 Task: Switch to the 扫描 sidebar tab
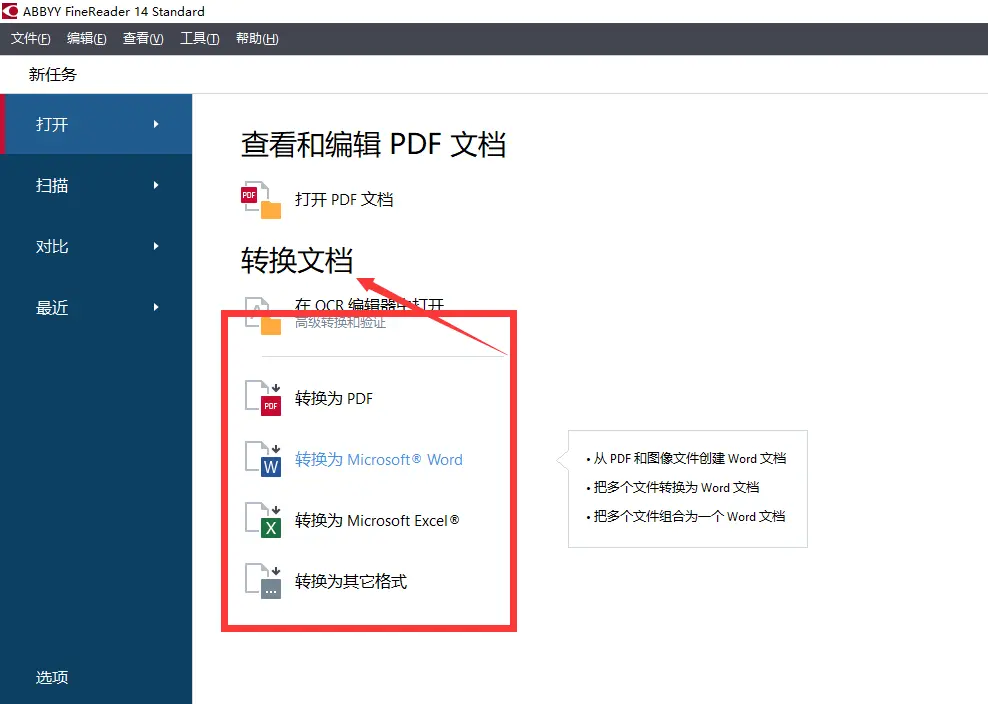[x=52, y=185]
